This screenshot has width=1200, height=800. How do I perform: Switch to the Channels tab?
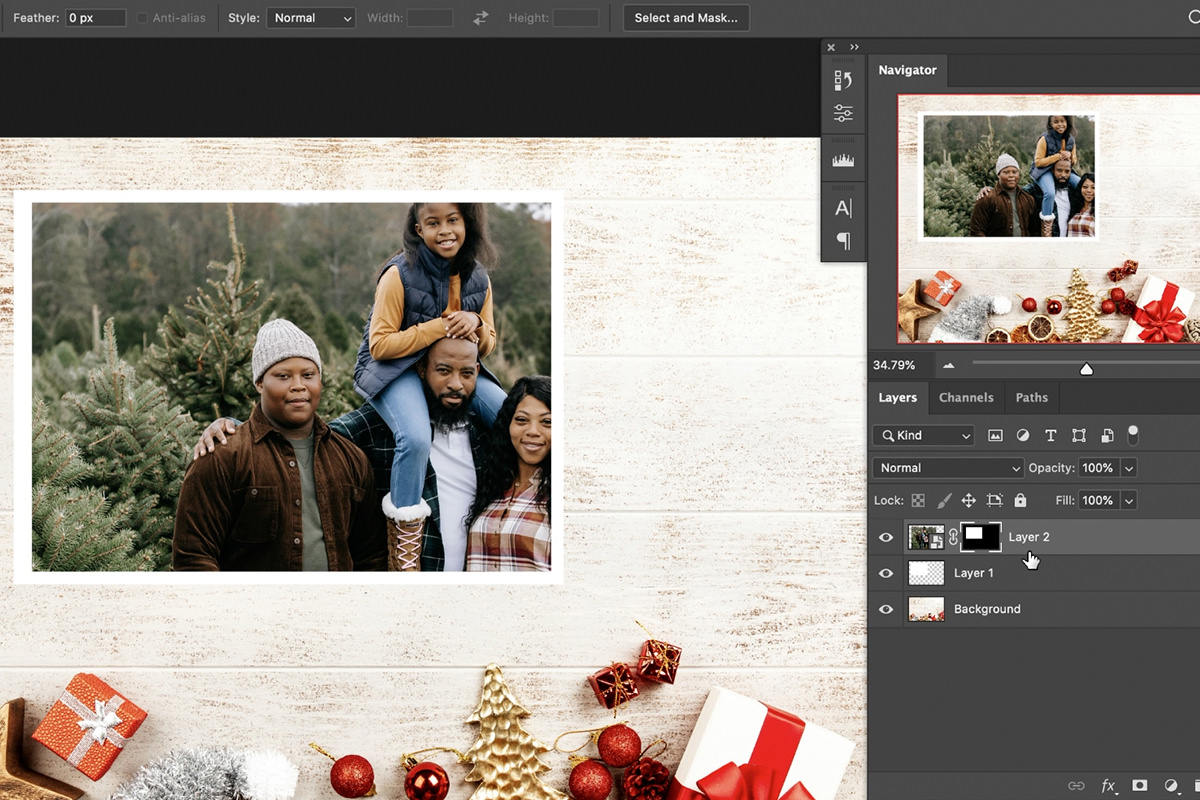click(966, 397)
